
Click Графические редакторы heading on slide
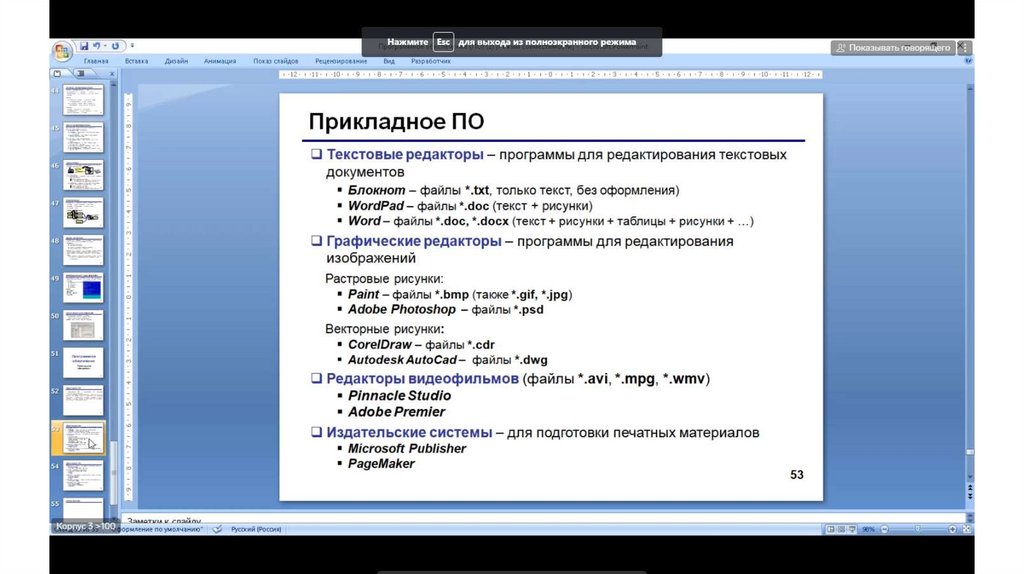pyautogui.click(x=414, y=241)
